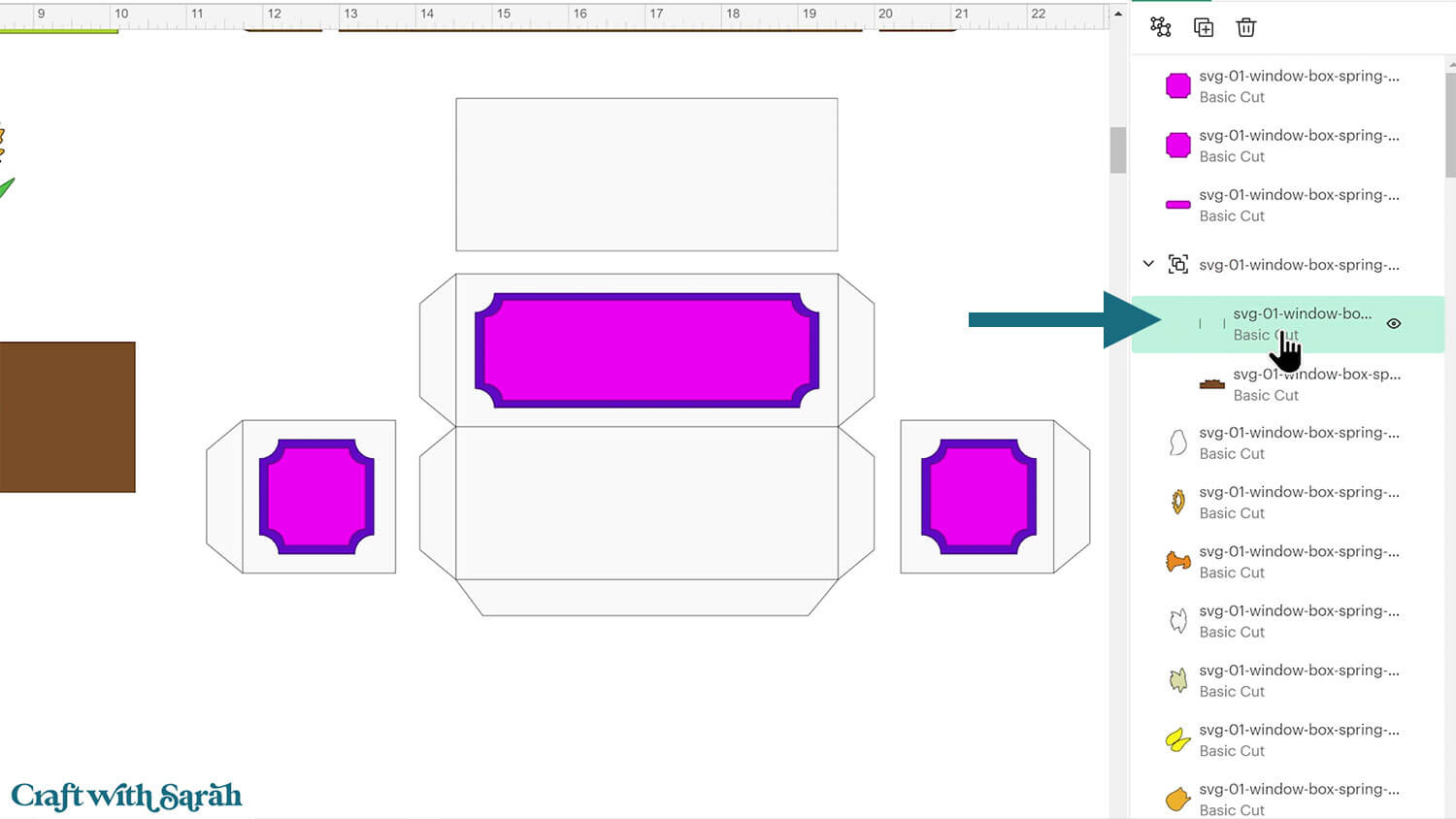Select the orange tulip layer thumbnail at list bottom
Viewport: 1456px width, 819px height.
click(x=1177, y=800)
